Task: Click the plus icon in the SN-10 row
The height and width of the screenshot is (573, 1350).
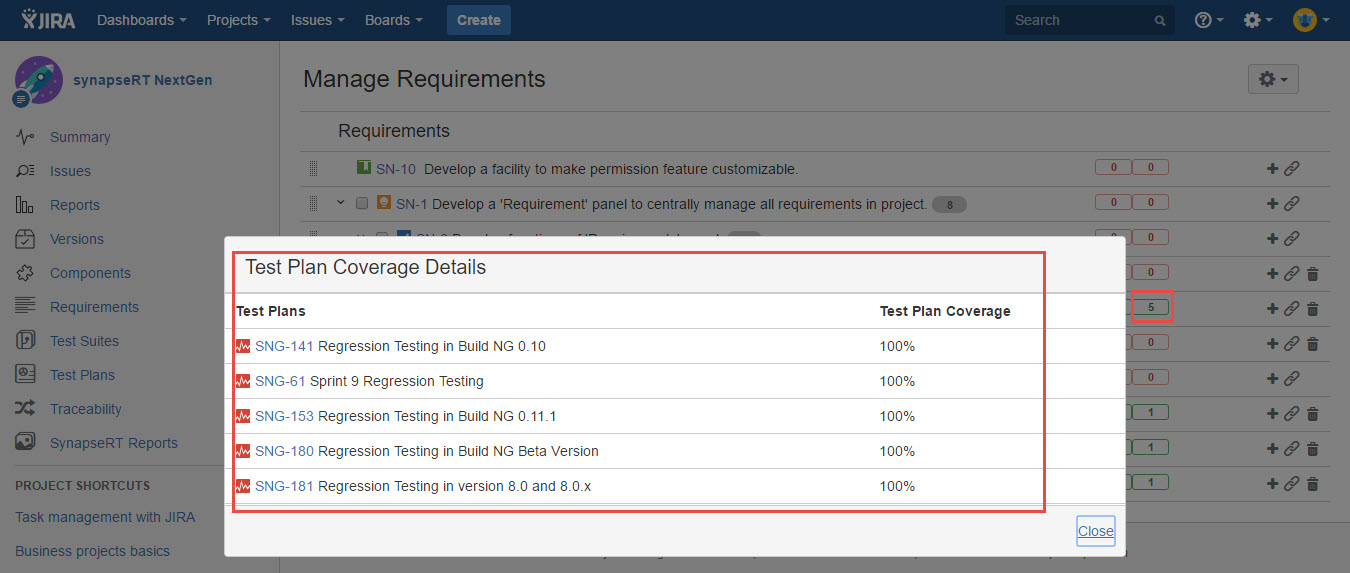Action: pyautogui.click(x=1272, y=169)
